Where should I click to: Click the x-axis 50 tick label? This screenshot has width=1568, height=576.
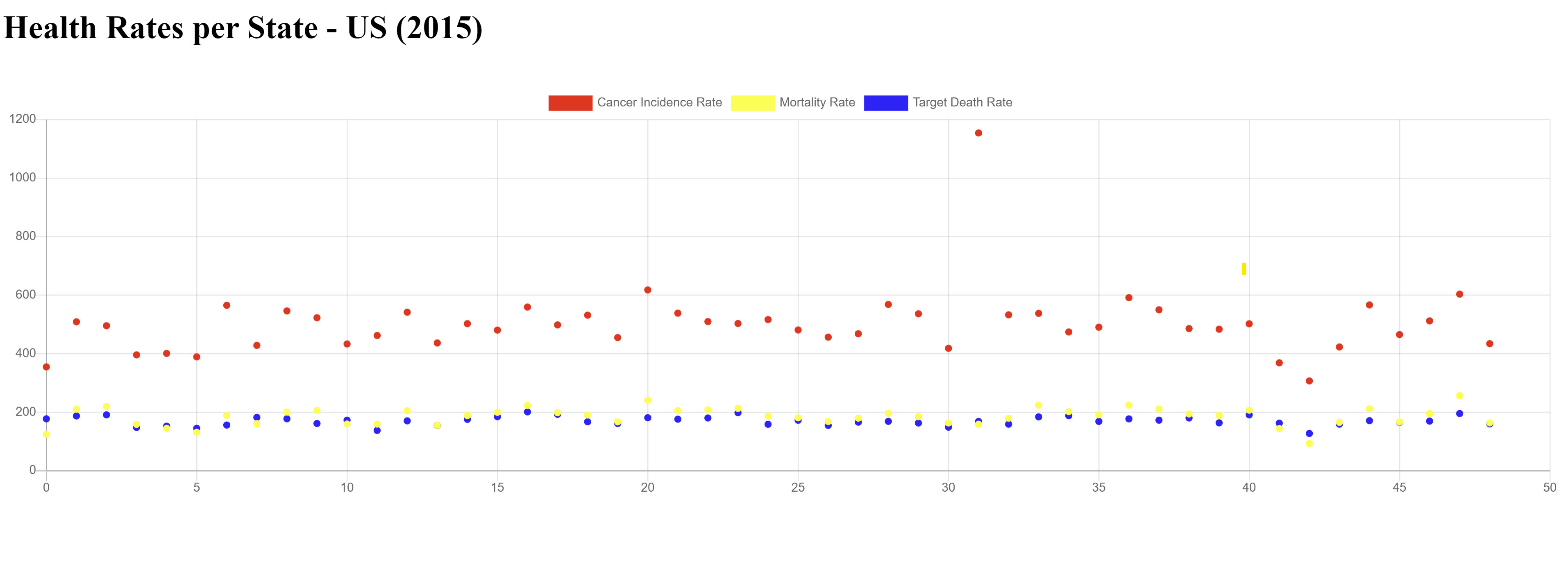click(1550, 487)
